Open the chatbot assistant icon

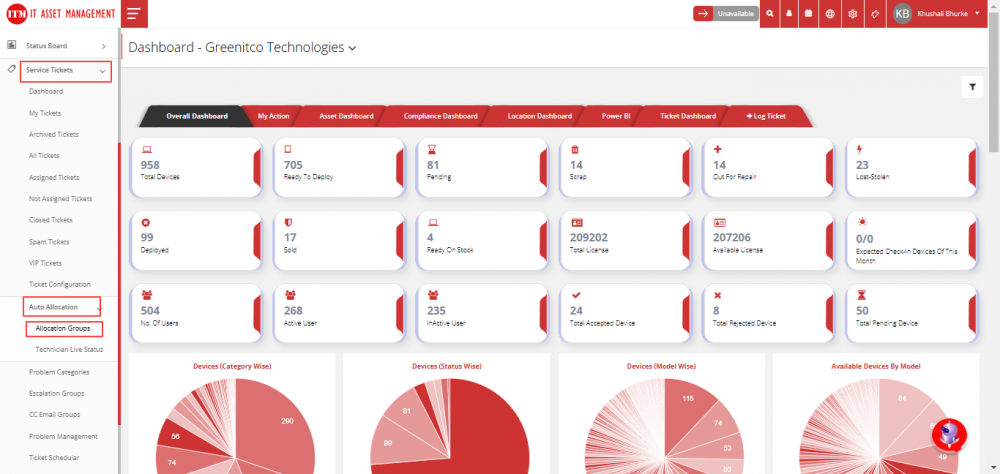pos(947,434)
